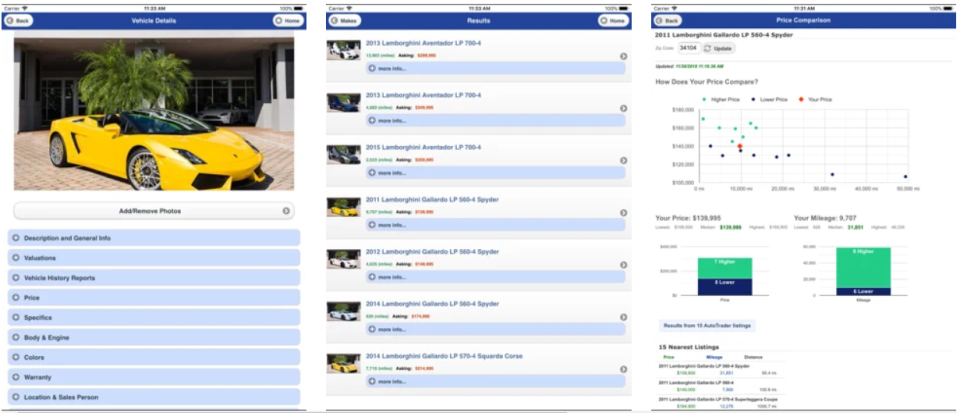Click chevron arrow for 2014 Squarda Corse row

(x=623, y=369)
